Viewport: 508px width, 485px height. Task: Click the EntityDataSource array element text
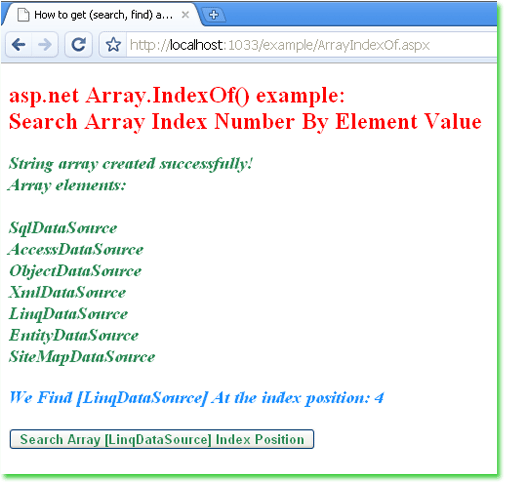[74, 335]
